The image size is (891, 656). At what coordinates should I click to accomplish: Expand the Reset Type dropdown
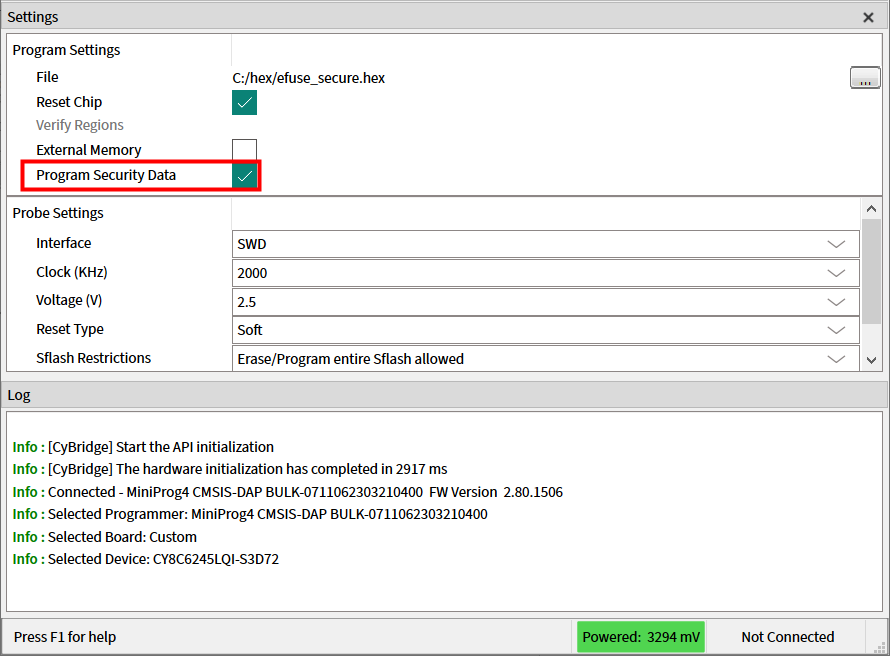click(x=545, y=330)
